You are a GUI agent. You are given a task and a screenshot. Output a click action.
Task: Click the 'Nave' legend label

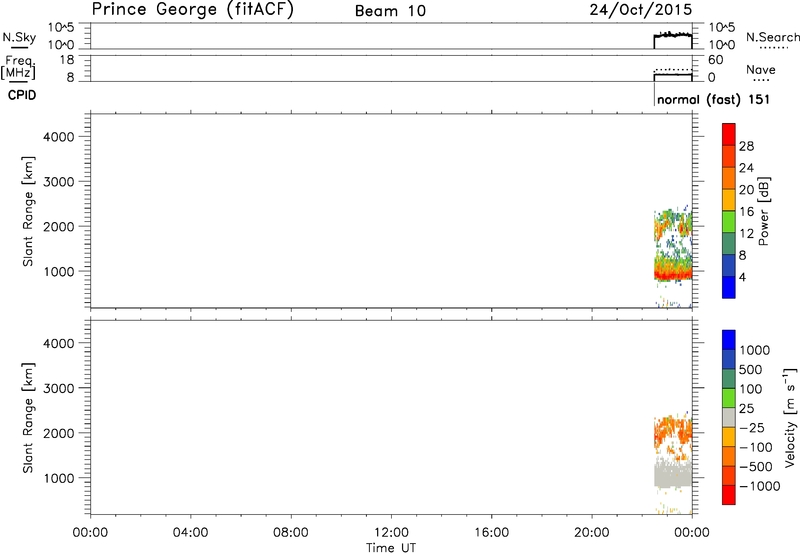point(761,69)
